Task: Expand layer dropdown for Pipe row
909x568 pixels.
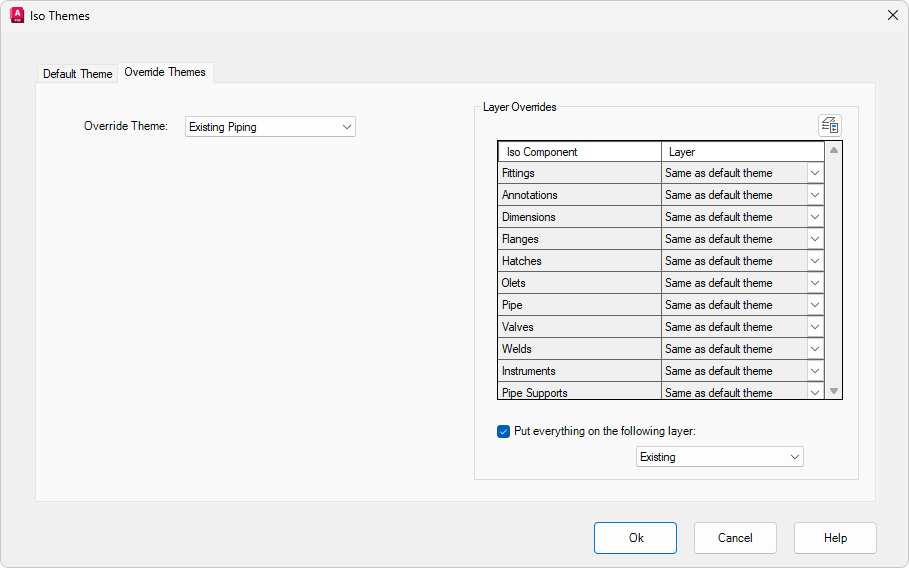Action: 815,305
